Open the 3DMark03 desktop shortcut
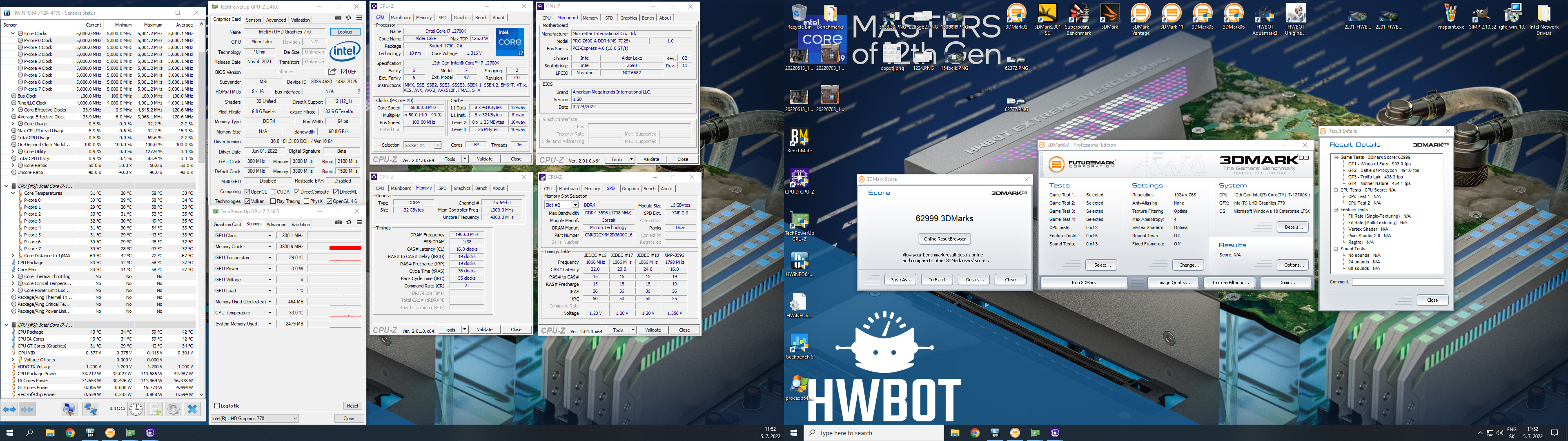 coord(1016,16)
